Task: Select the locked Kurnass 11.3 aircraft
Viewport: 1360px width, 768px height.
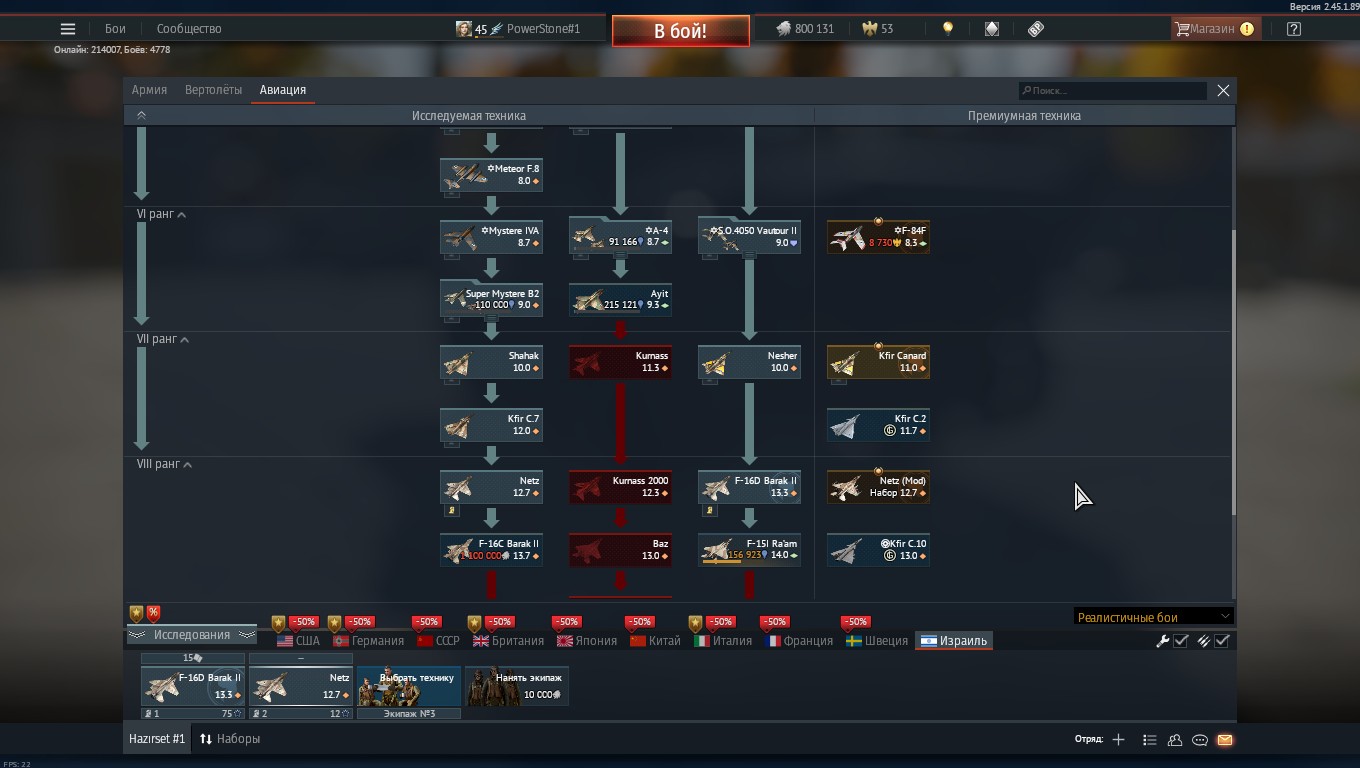Action: pyautogui.click(x=620, y=362)
